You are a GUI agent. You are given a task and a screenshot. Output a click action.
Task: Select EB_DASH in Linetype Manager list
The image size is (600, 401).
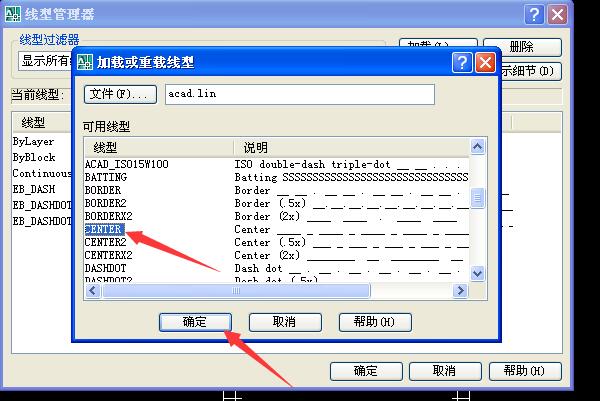[x=34, y=190]
